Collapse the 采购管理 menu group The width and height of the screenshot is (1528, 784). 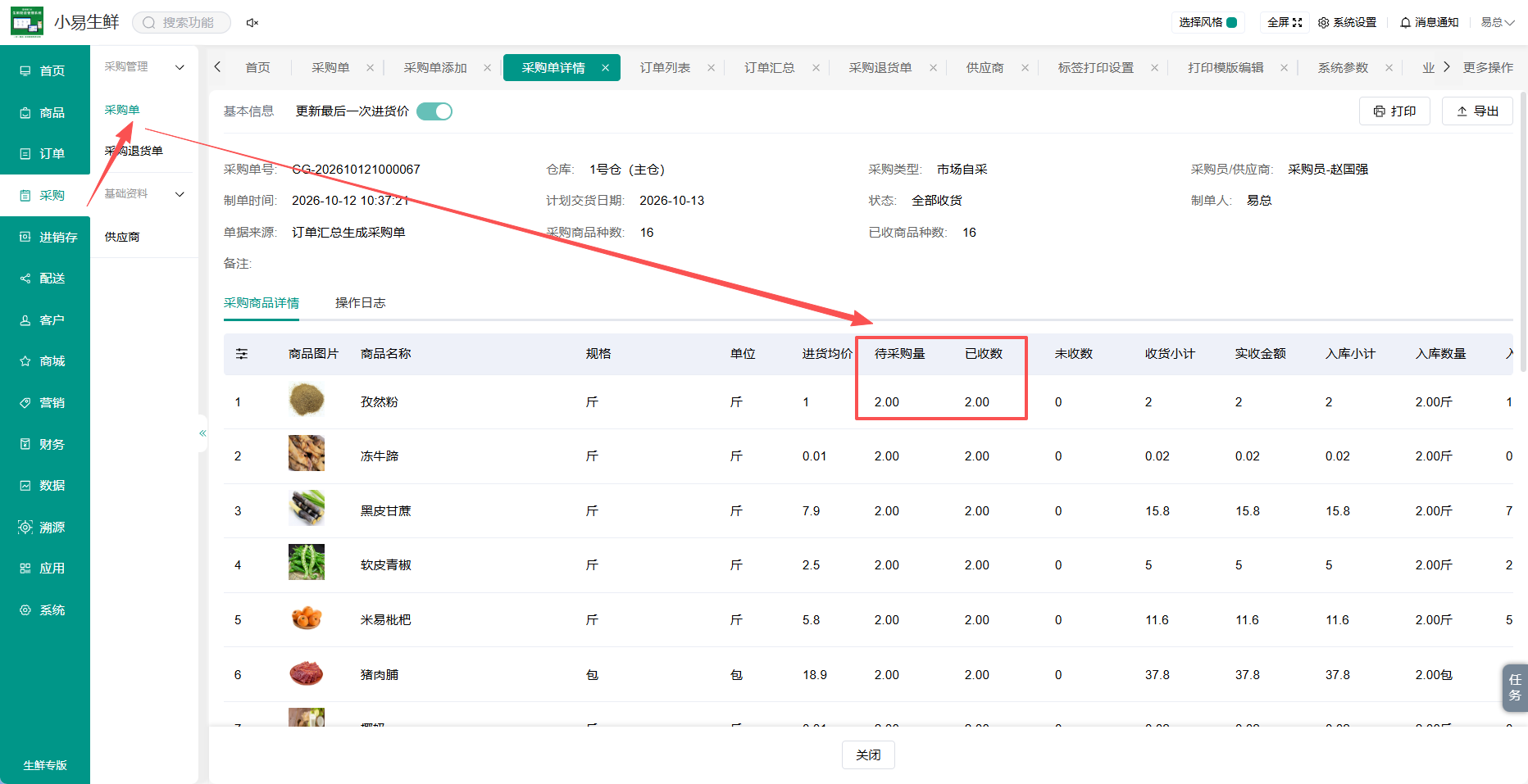pyautogui.click(x=180, y=67)
